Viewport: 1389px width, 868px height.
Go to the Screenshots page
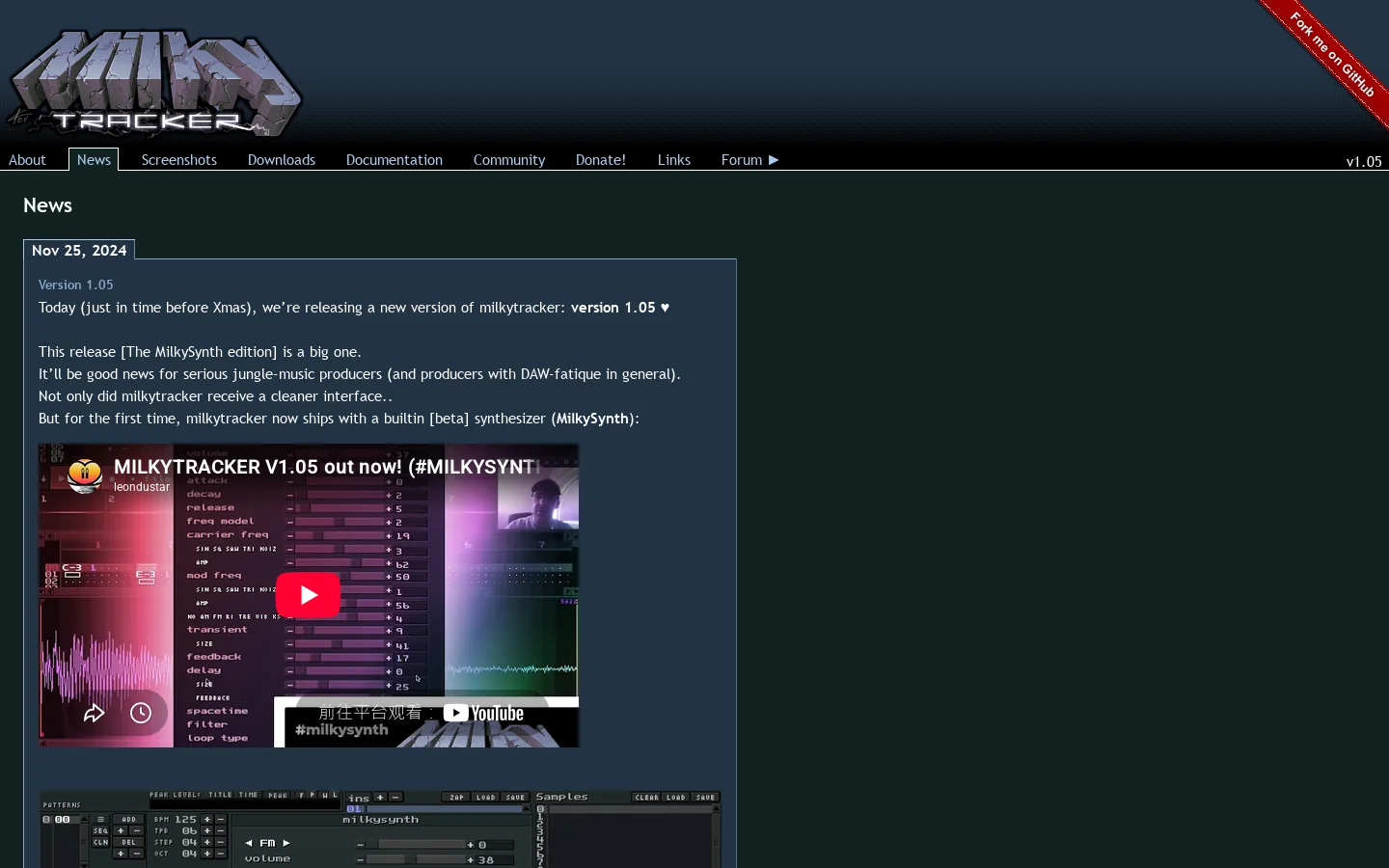179,160
